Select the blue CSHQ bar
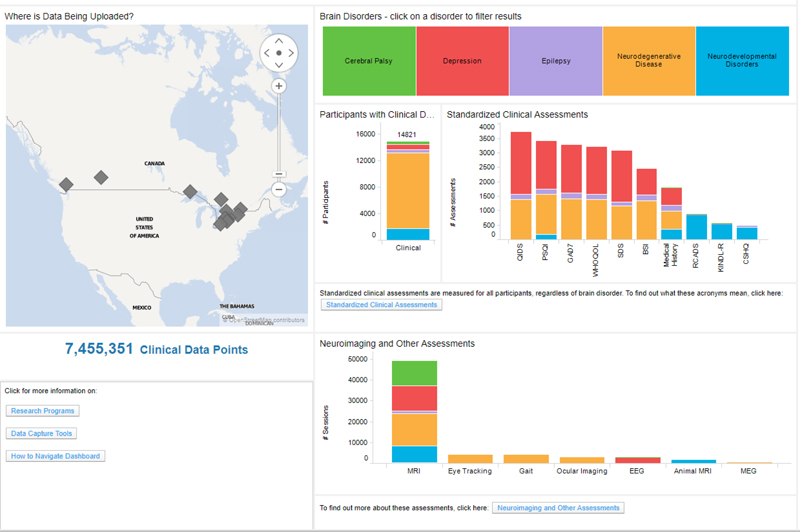 [x=747, y=234]
